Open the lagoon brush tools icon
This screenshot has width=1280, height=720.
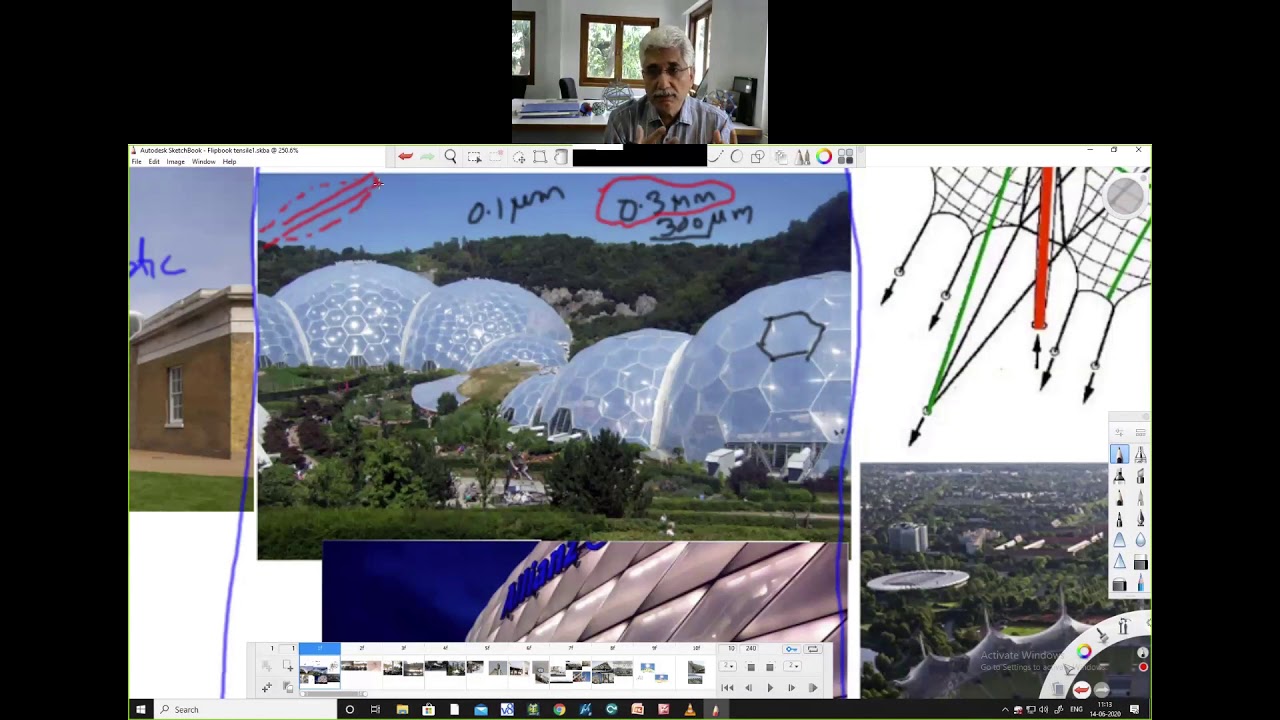tap(1102, 634)
